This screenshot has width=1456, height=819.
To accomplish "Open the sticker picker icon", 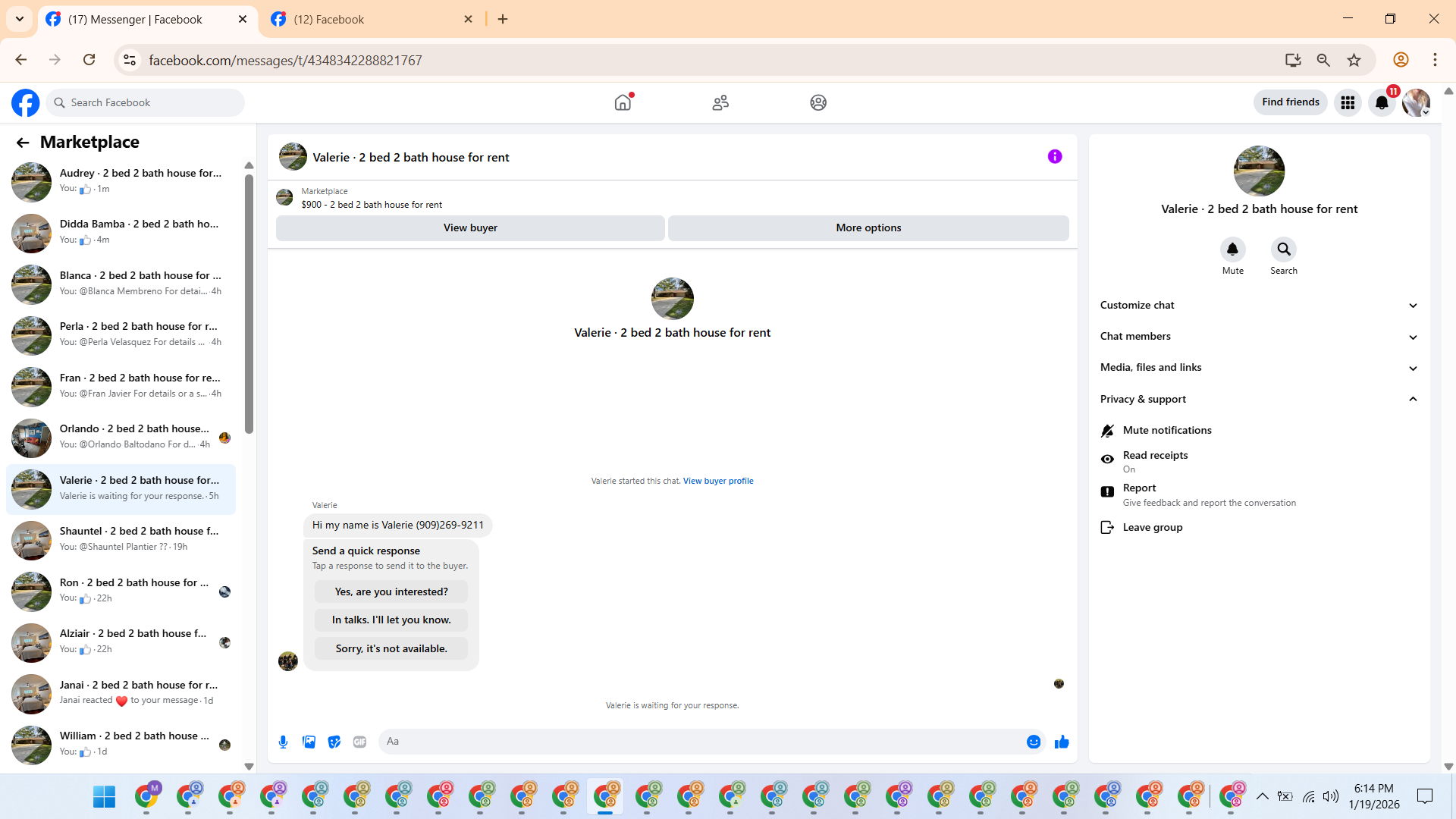I will click(x=334, y=742).
